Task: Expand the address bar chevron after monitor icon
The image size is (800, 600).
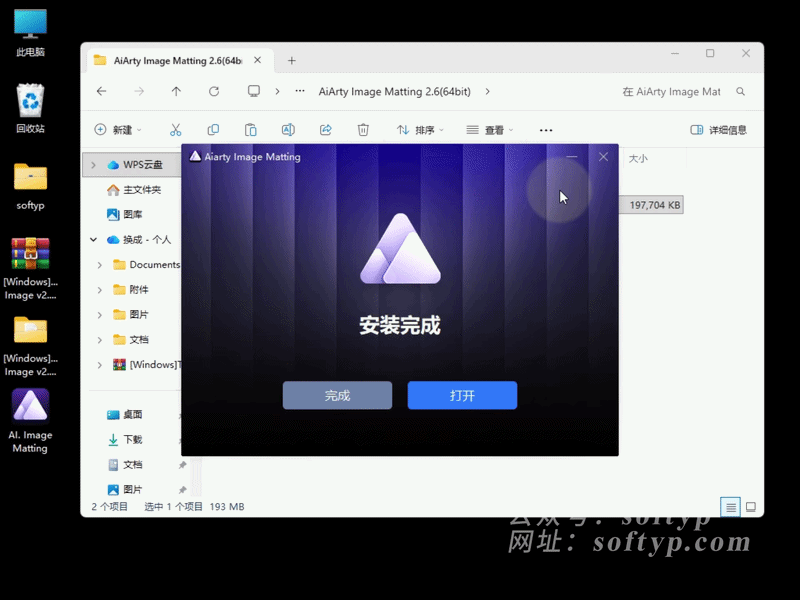Action: [278, 91]
